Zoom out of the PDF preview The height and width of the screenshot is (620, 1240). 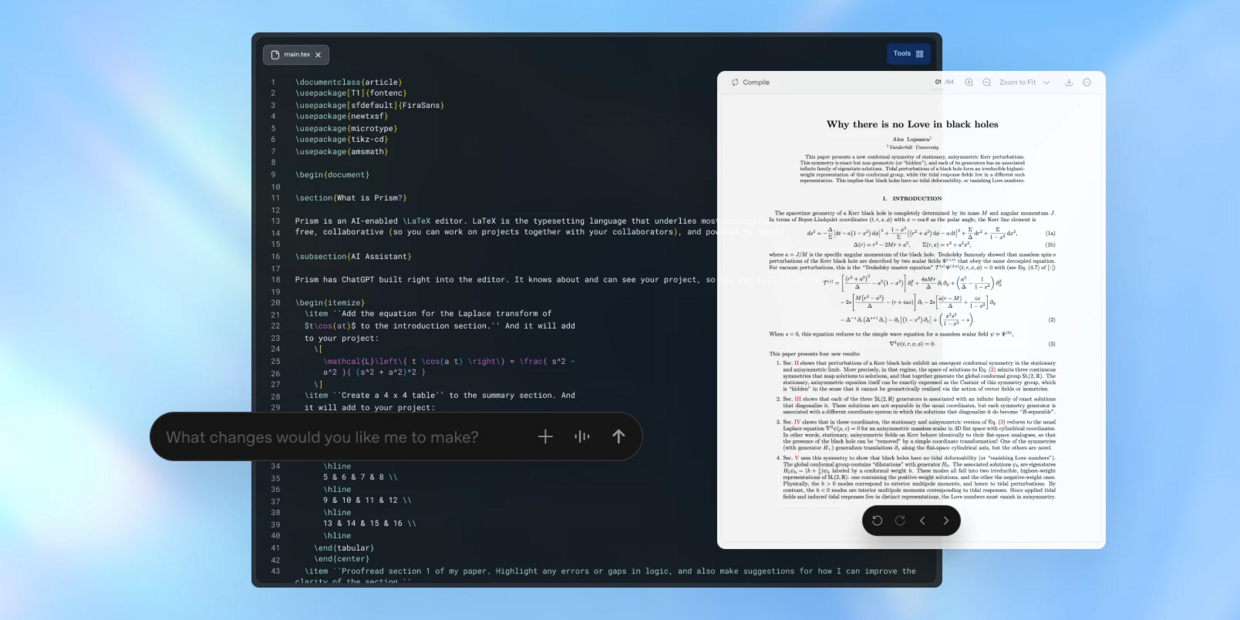[987, 82]
